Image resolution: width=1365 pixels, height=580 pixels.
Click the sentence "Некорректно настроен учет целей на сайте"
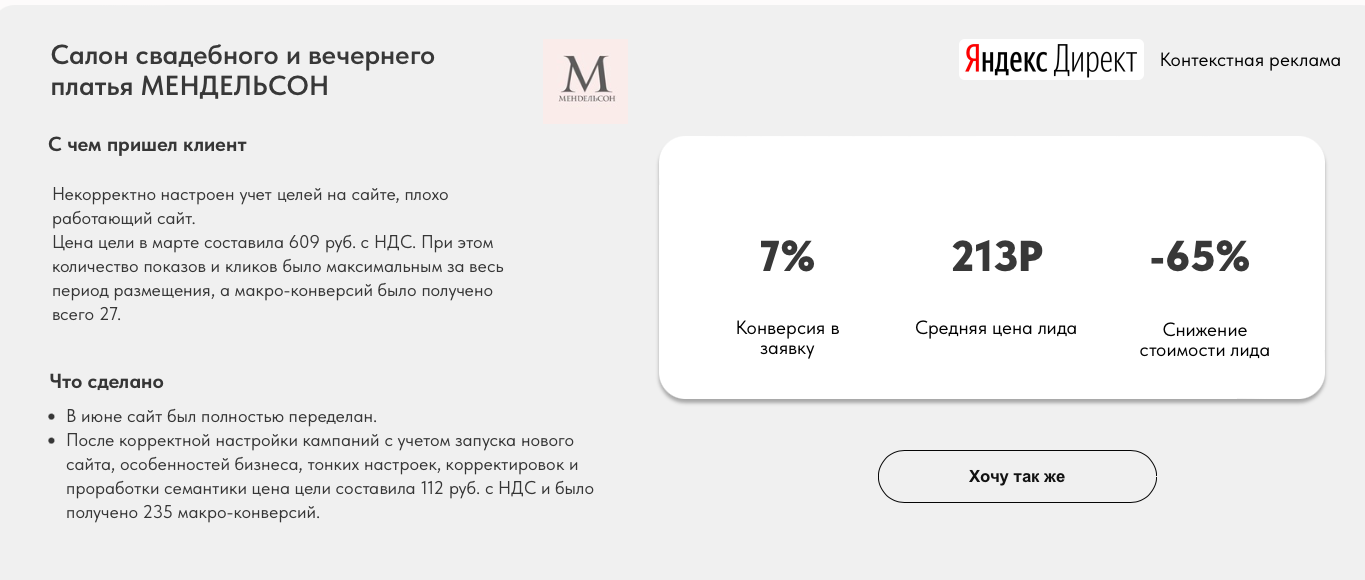point(250,194)
